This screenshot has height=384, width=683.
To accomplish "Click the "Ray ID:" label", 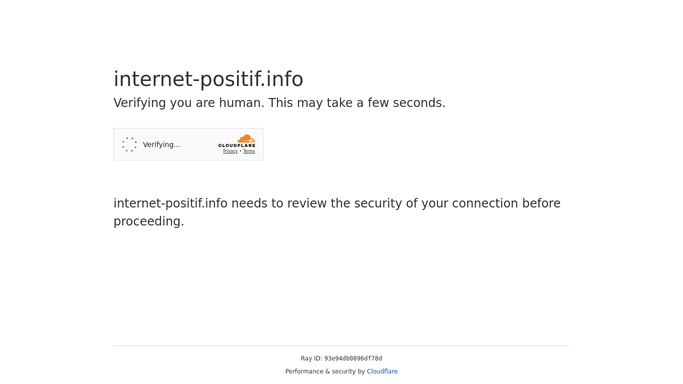I will [x=311, y=359].
